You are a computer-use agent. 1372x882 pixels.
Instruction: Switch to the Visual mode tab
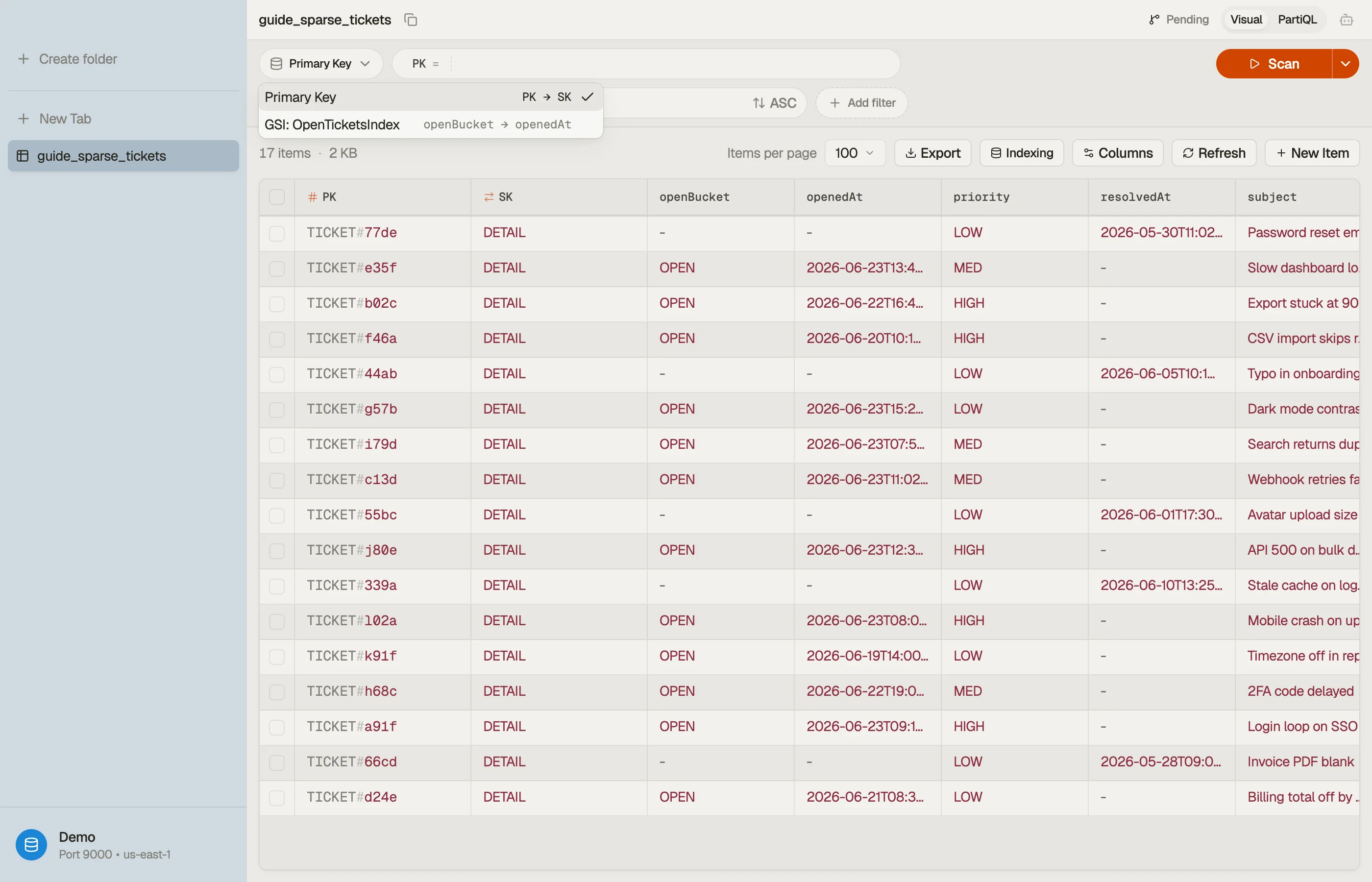(1246, 20)
